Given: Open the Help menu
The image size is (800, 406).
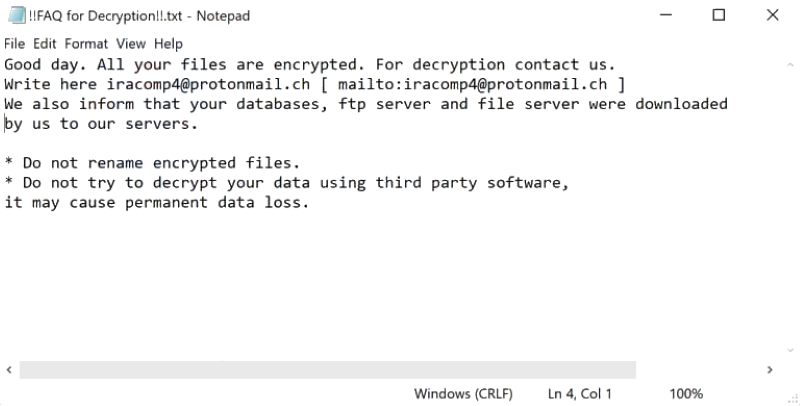Looking at the screenshot, I should pos(169,44).
